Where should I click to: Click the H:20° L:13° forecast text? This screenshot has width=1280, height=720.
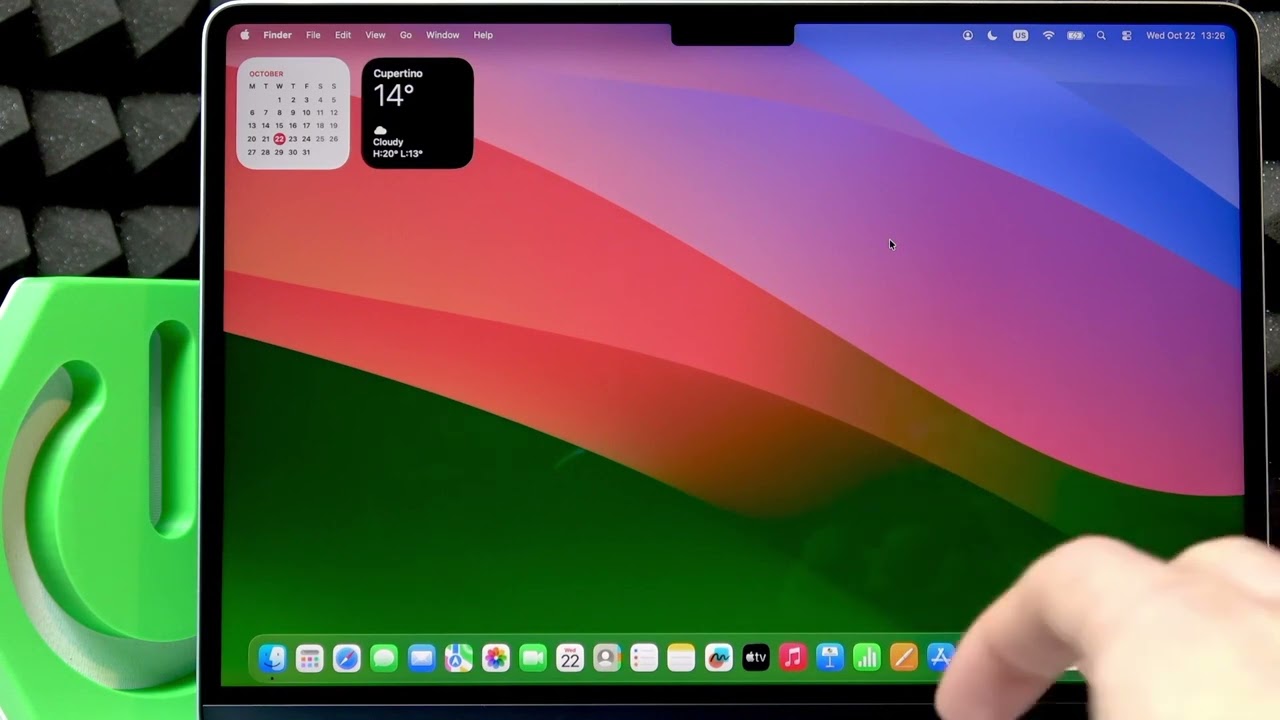(398, 153)
